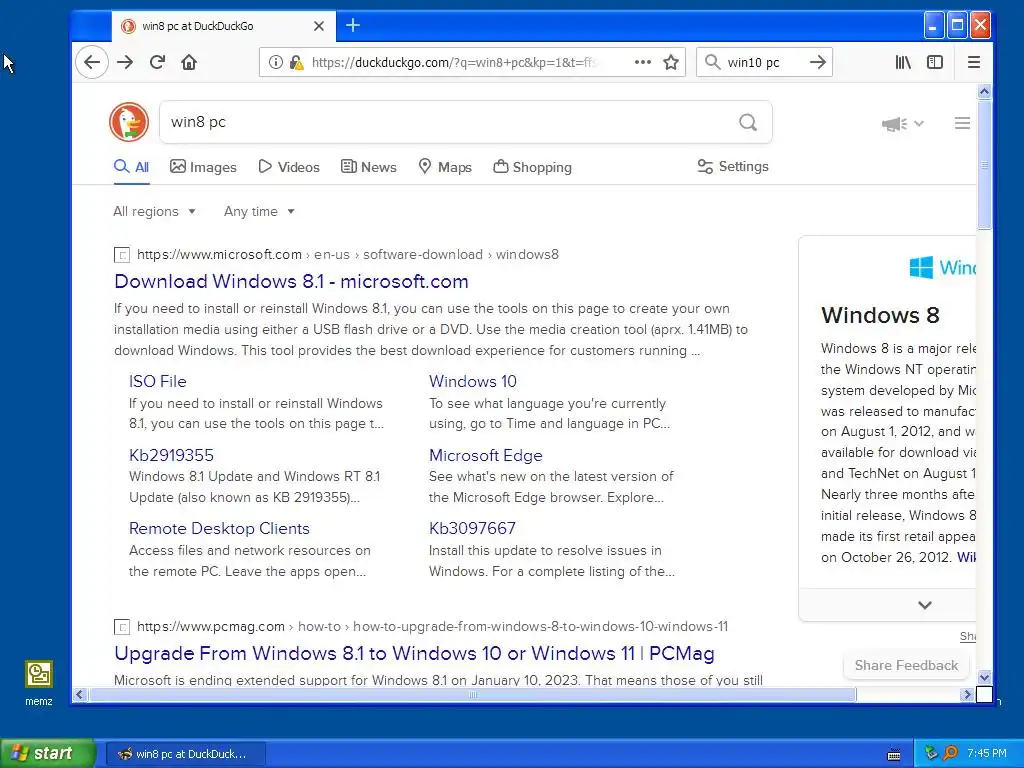This screenshot has height=768, width=1024.
Task: Switch to the All results tab
Action: 131,167
